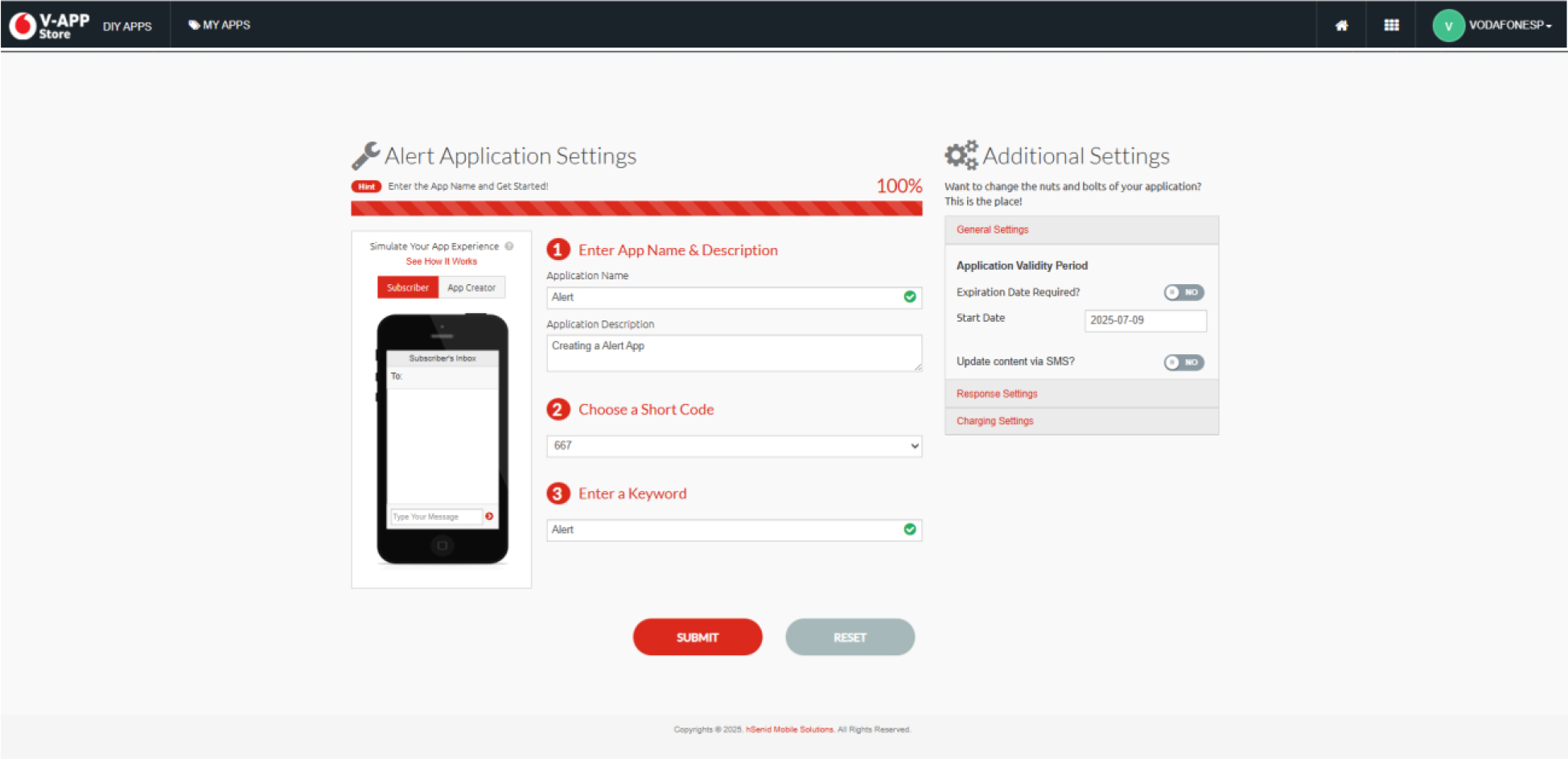This screenshot has width=1568, height=759.
Task: Expand the Response Settings section
Action: click(x=997, y=394)
